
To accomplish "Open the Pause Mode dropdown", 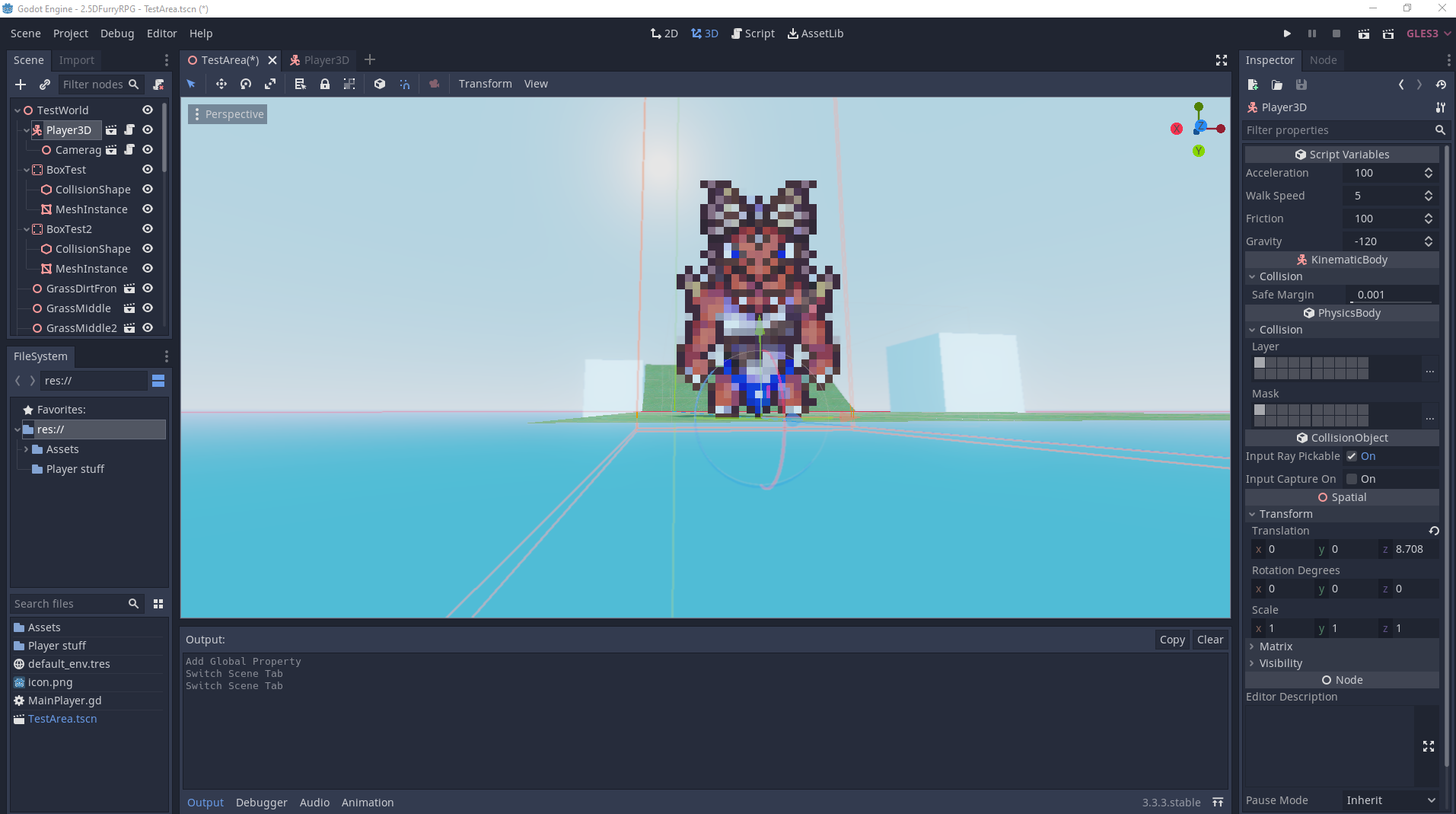I will [1391, 800].
